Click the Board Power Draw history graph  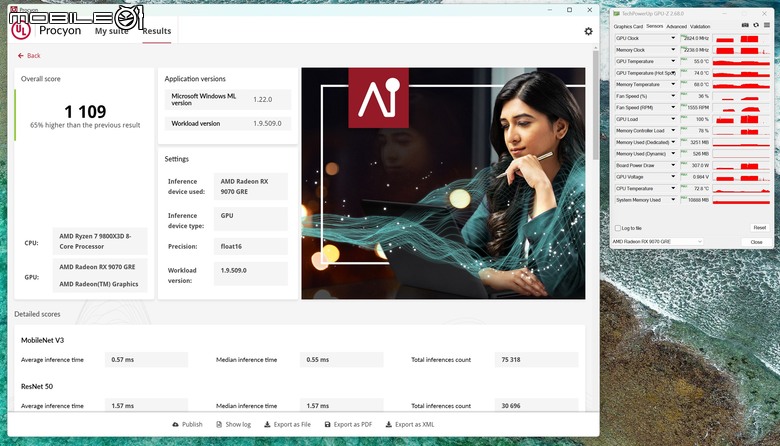pyautogui.click(x=741, y=165)
